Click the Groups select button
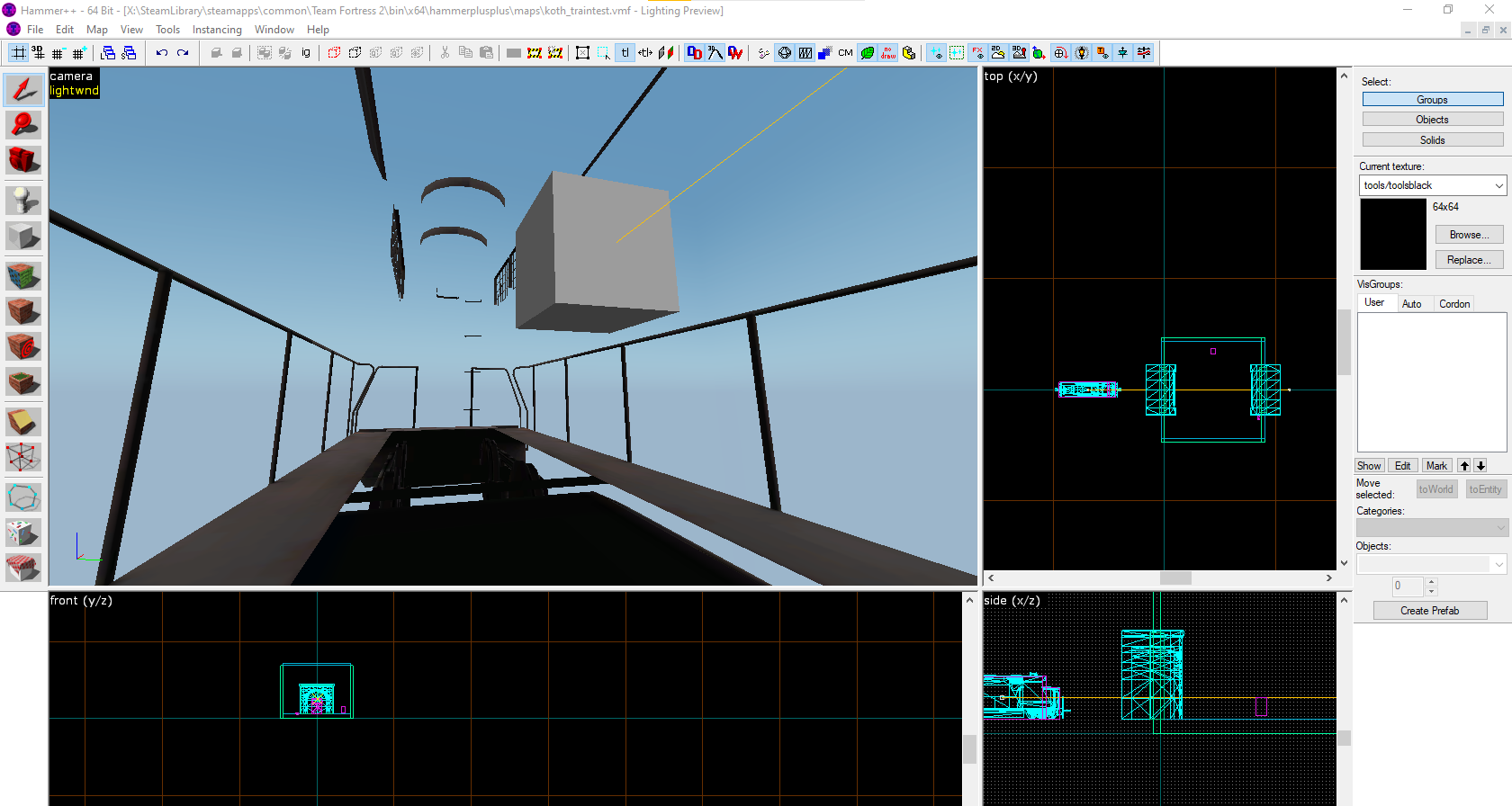1512x806 pixels. click(x=1433, y=100)
